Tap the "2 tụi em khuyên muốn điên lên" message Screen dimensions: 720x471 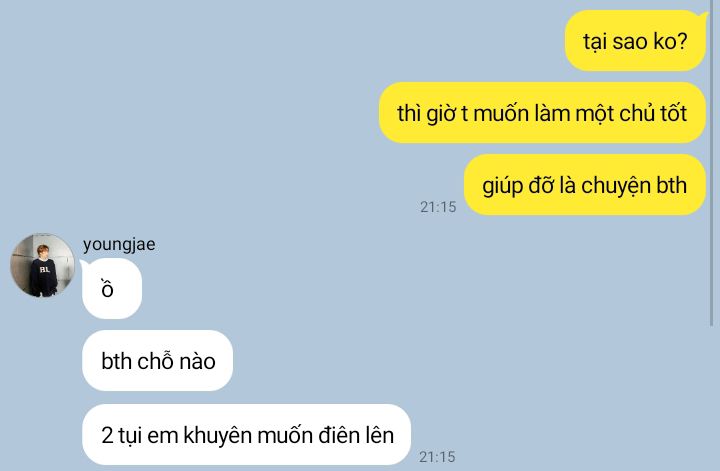coord(247,435)
